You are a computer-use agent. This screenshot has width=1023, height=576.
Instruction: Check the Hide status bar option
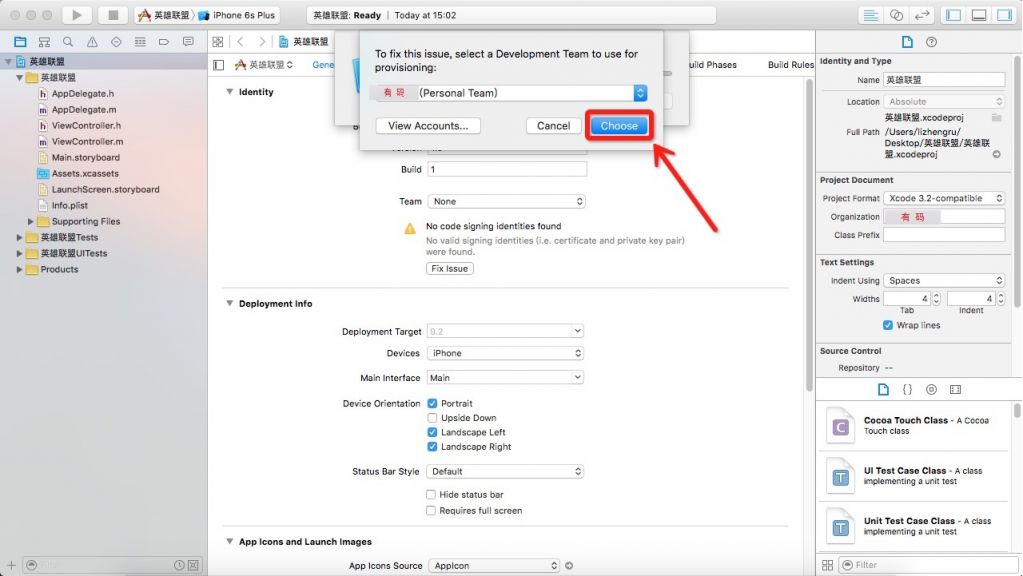click(431, 495)
